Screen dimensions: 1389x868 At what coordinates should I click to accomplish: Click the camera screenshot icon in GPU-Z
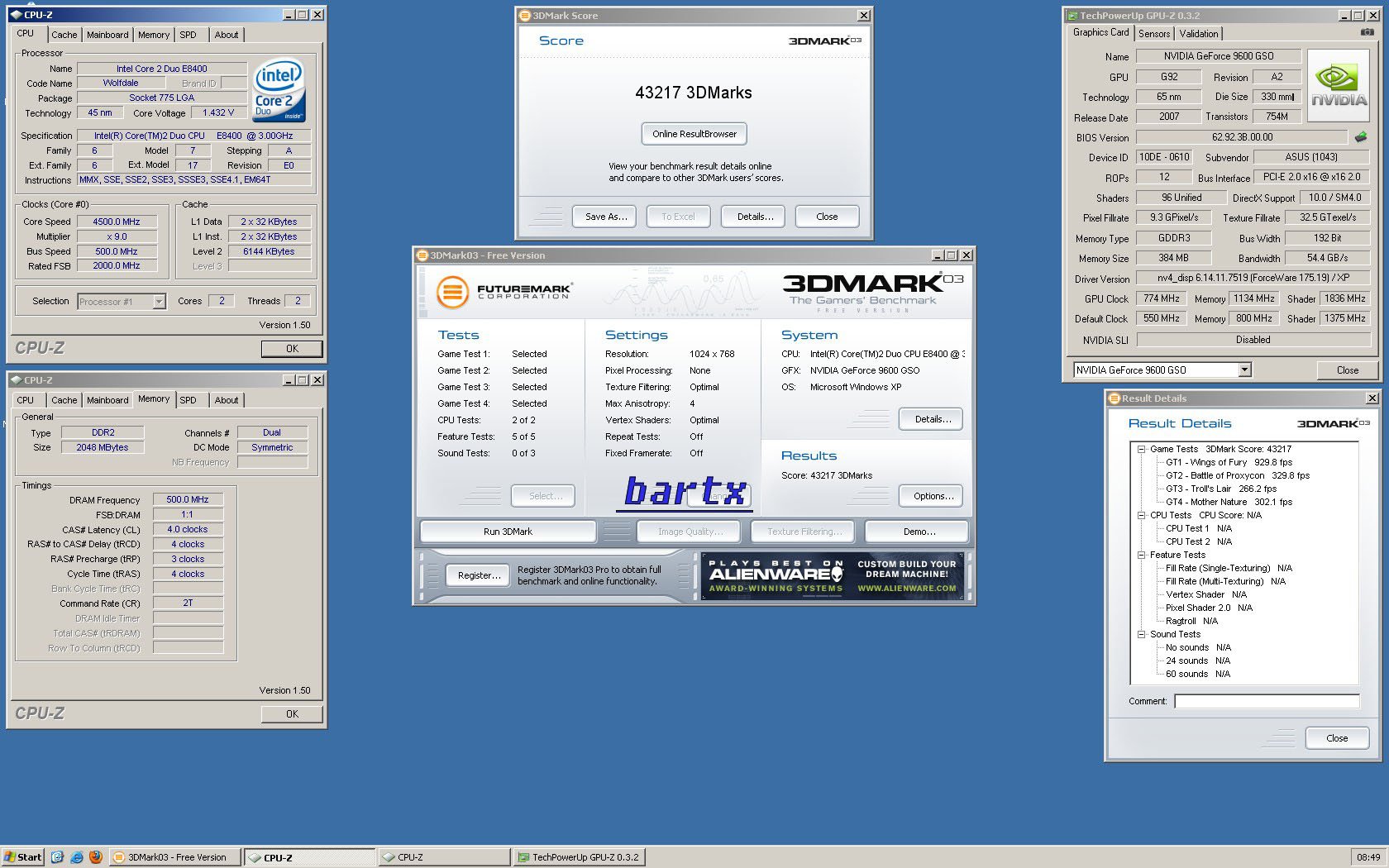[1368, 32]
